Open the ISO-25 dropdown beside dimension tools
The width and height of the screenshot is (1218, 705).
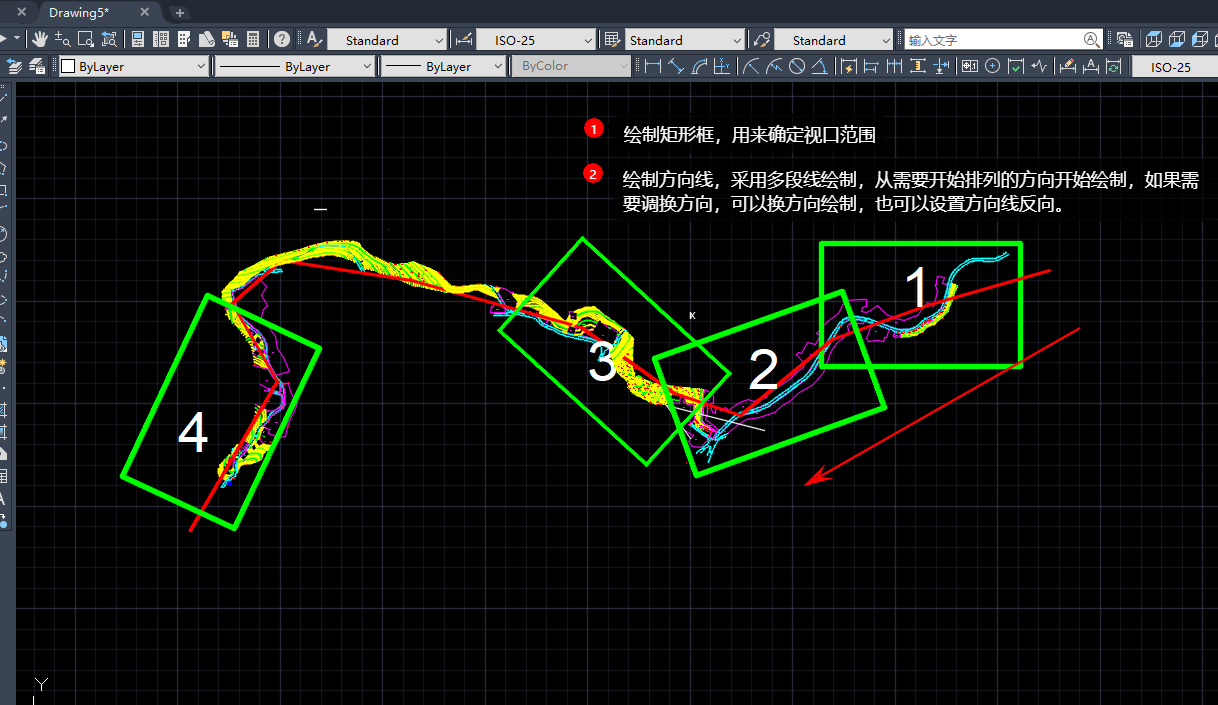point(1174,66)
